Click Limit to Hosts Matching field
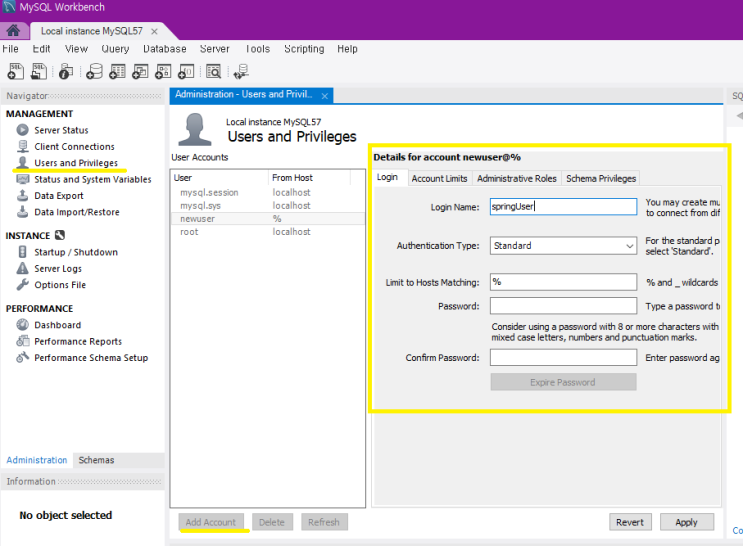Image resolution: width=743 pixels, height=546 pixels. coord(563,282)
